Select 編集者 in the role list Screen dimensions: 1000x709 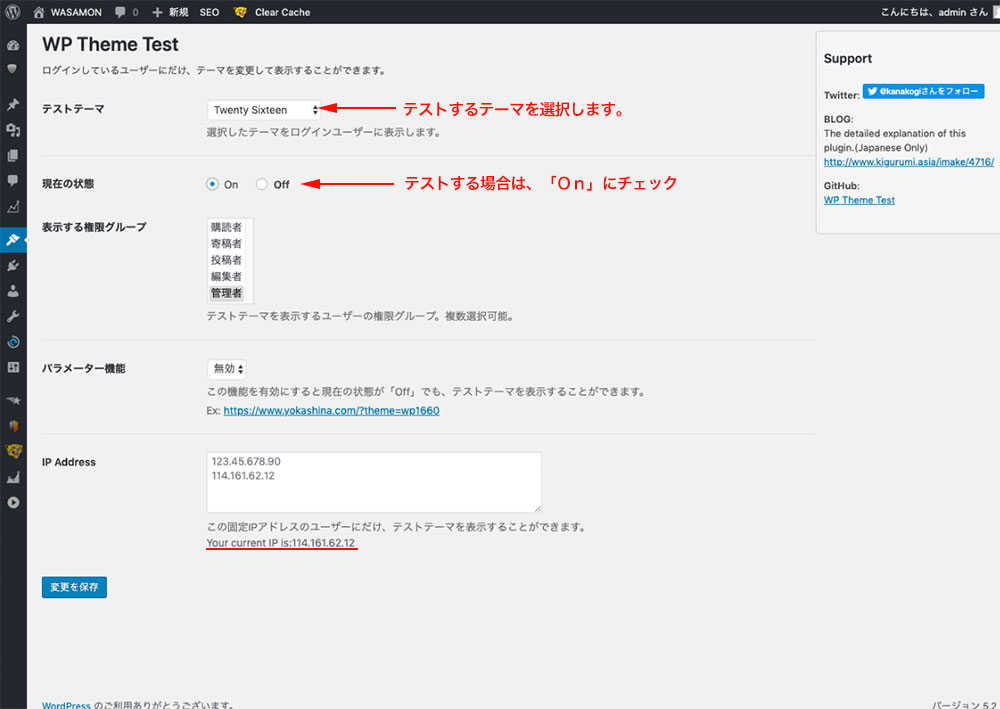[x=226, y=277]
